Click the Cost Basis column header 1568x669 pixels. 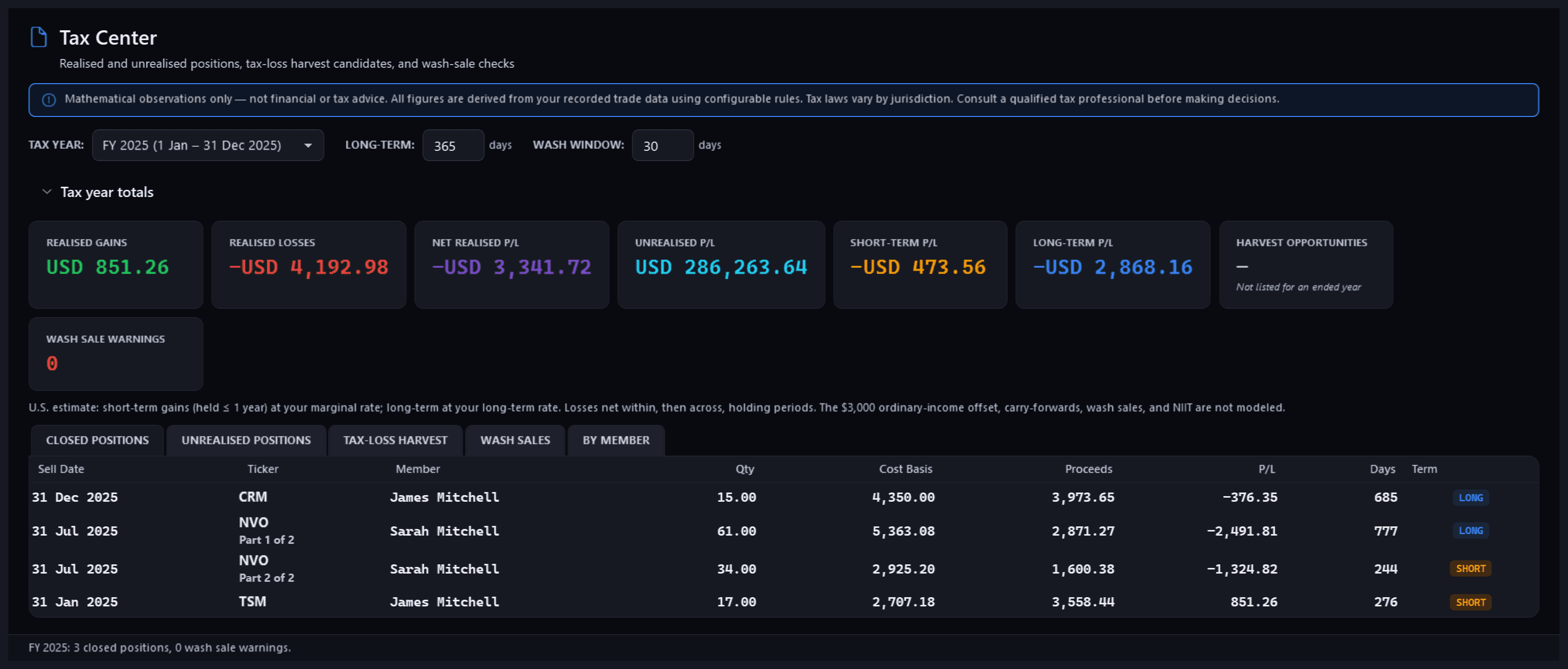pos(905,469)
